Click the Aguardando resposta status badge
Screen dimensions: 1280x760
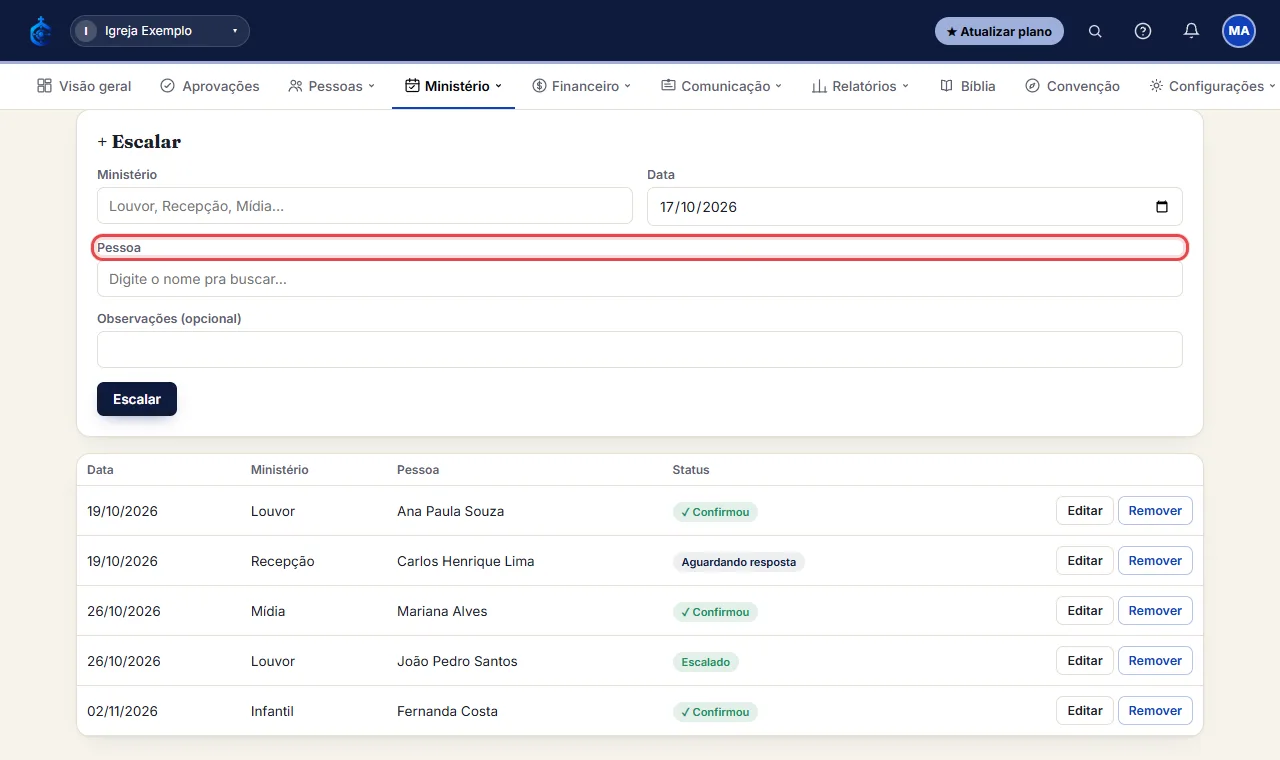(739, 562)
